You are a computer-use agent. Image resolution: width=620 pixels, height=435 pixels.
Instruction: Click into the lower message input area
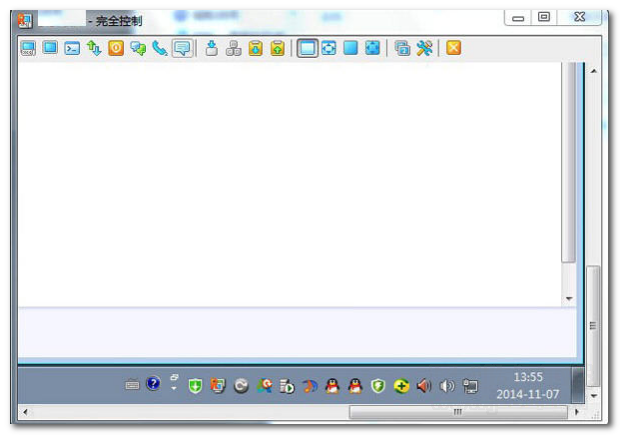coord(297,332)
